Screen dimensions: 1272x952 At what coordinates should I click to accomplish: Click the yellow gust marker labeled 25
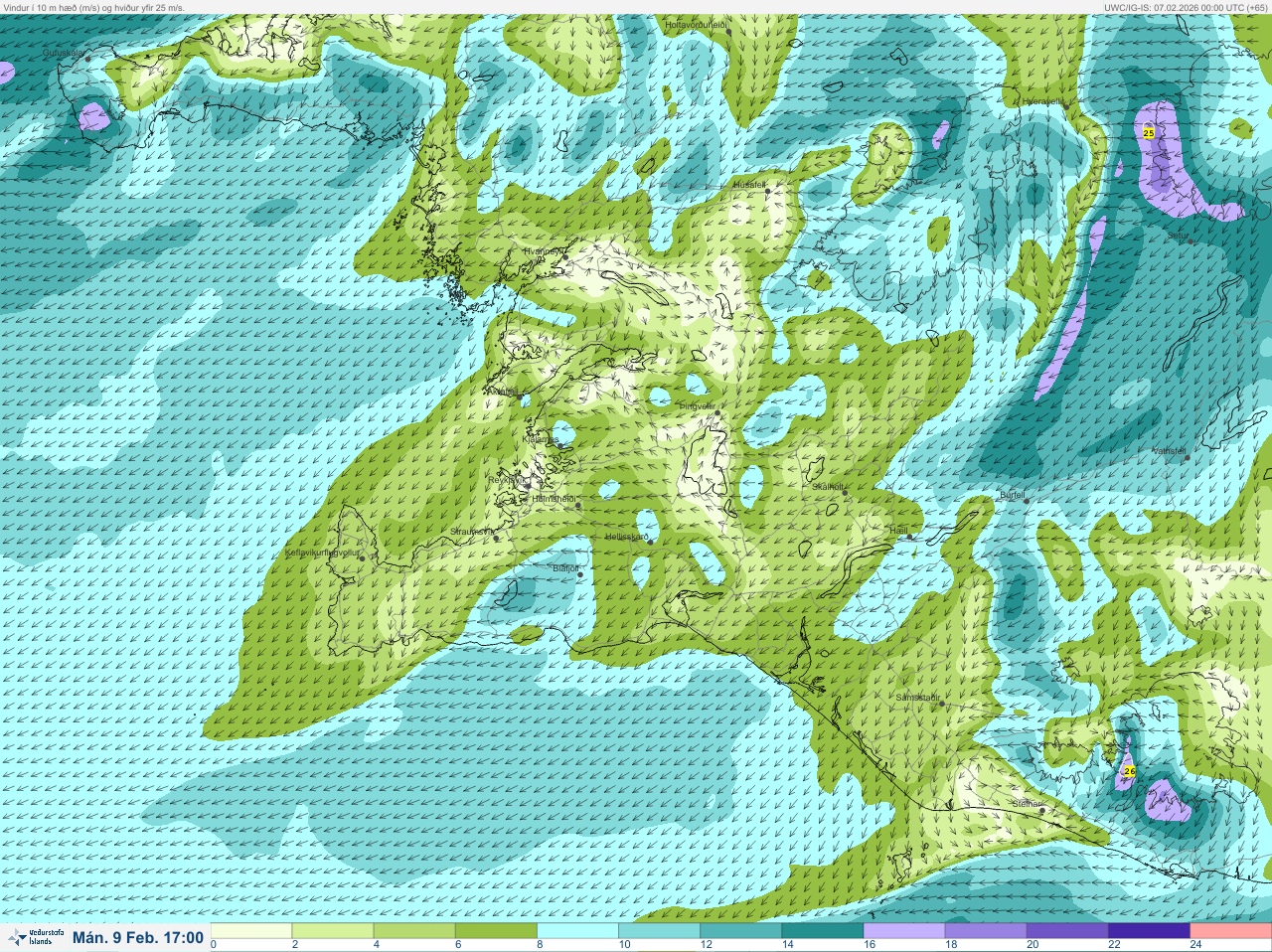(x=1149, y=132)
